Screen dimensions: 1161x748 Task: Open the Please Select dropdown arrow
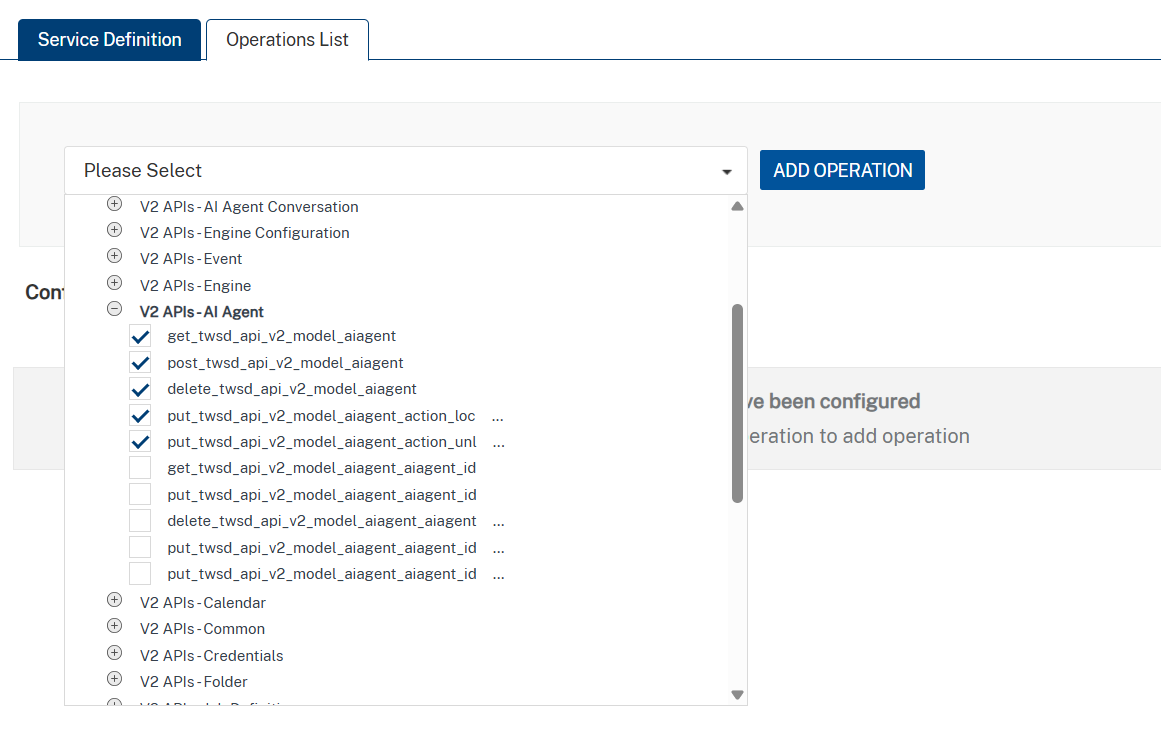[x=727, y=172]
